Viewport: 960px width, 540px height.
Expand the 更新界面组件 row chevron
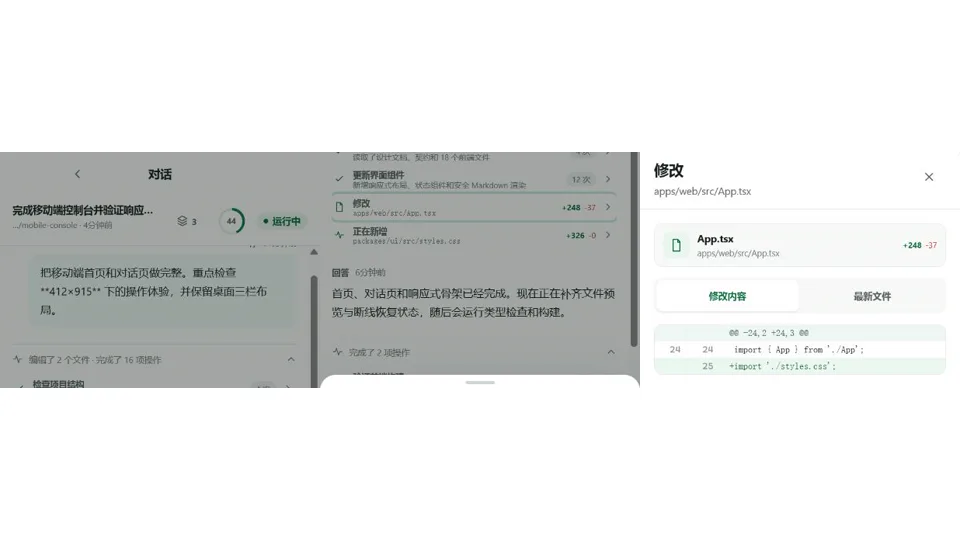coord(608,179)
